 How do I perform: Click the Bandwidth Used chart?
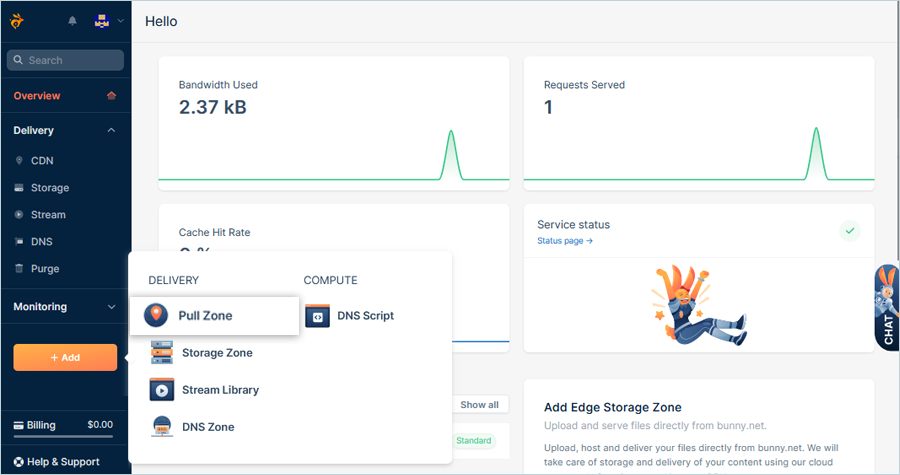[x=333, y=155]
